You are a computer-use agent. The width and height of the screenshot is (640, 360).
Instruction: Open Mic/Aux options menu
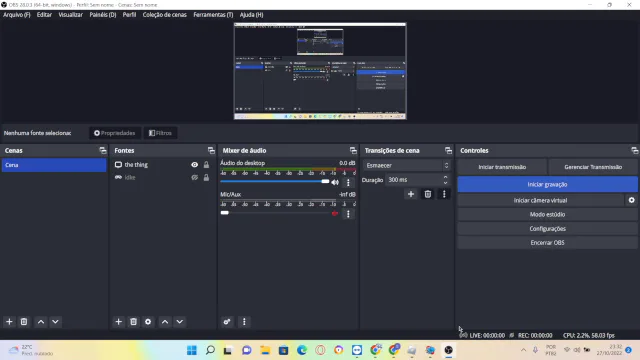pos(348,213)
